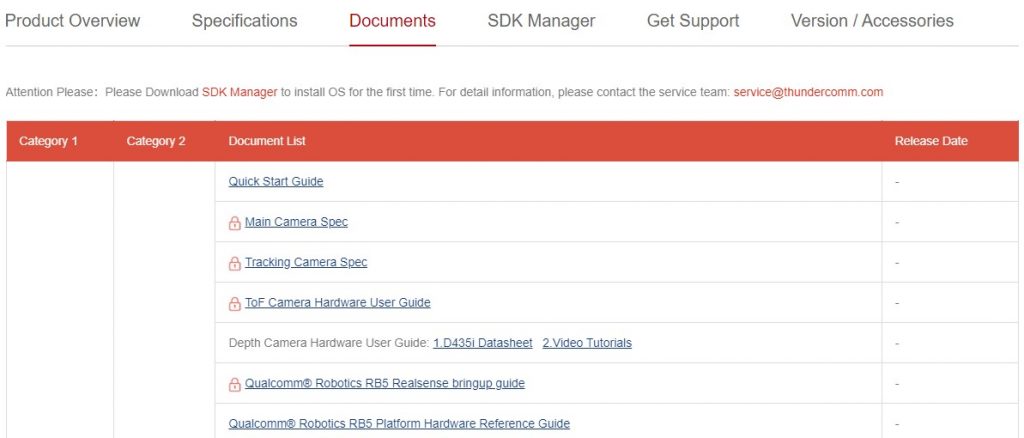The height and width of the screenshot is (438, 1024).
Task: Open the 1.D435i Datasheet link
Action: point(483,343)
